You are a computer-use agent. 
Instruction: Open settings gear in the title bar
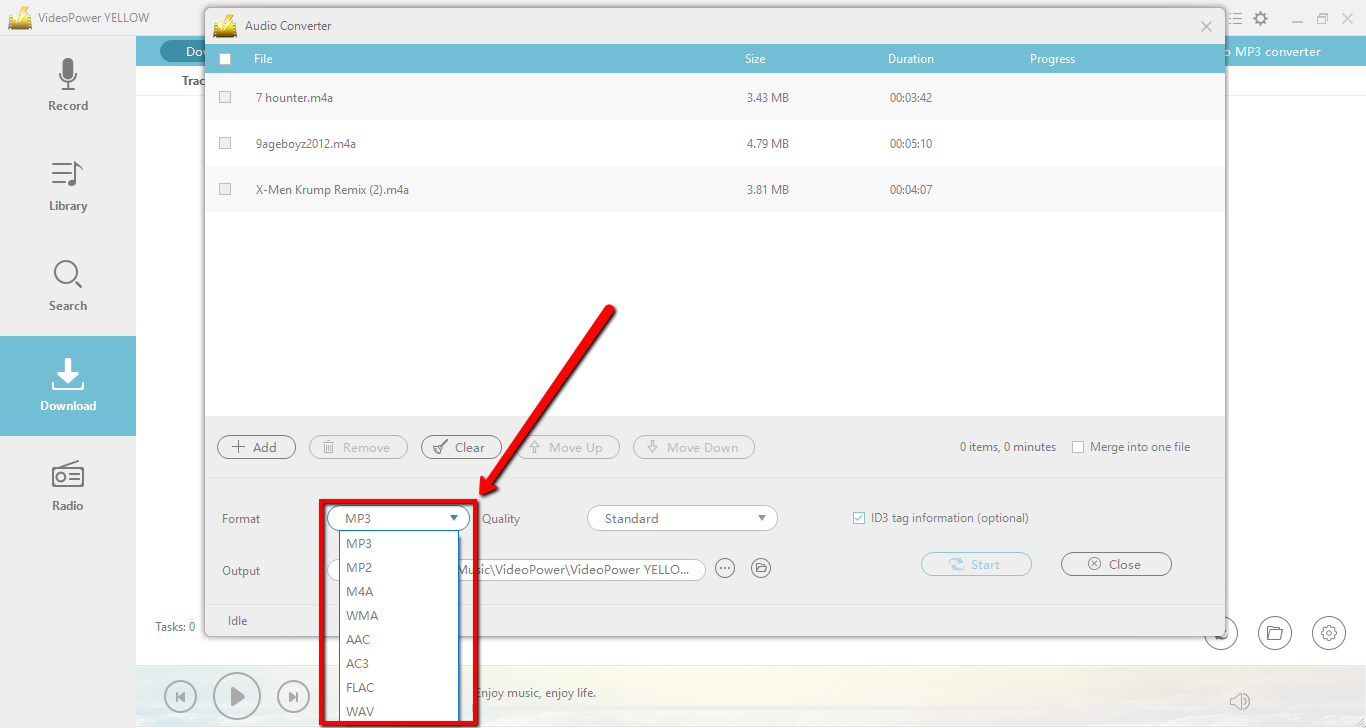coord(1259,17)
